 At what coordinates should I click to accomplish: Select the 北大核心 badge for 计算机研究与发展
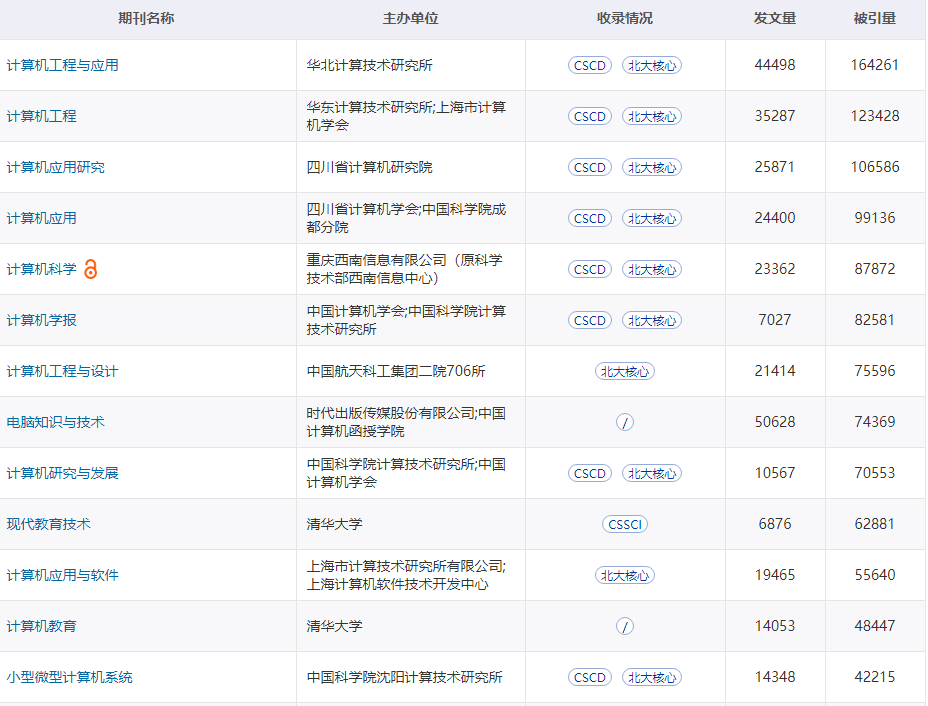click(x=652, y=473)
